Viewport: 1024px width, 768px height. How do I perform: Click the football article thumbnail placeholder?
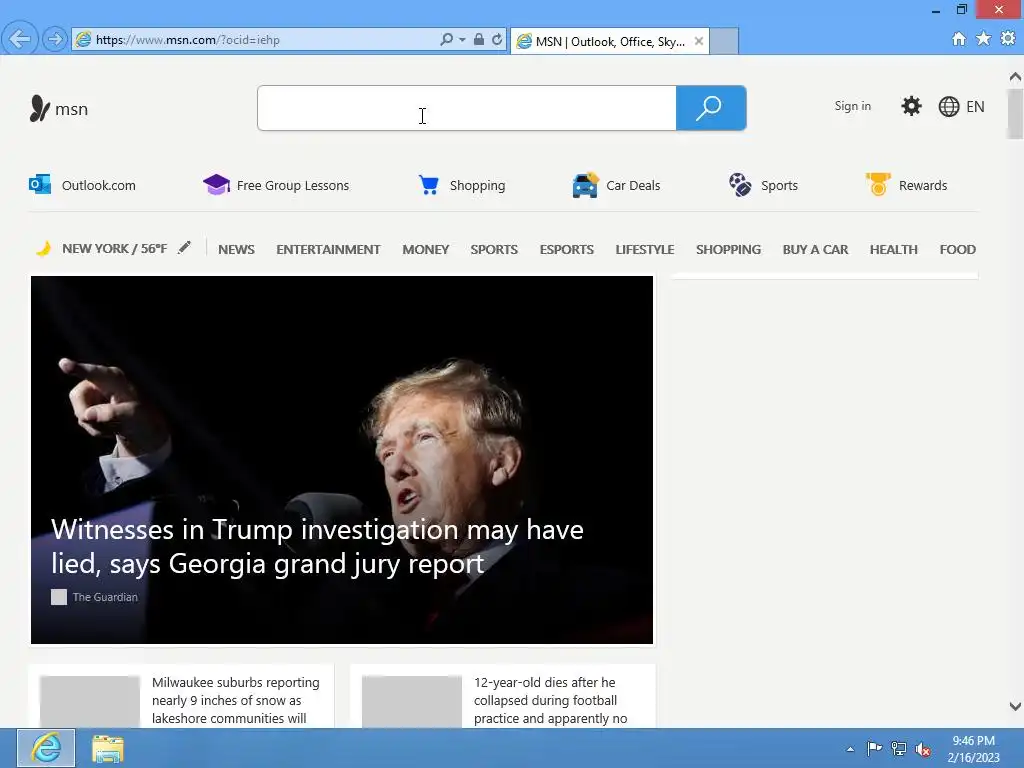pyautogui.click(x=412, y=701)
